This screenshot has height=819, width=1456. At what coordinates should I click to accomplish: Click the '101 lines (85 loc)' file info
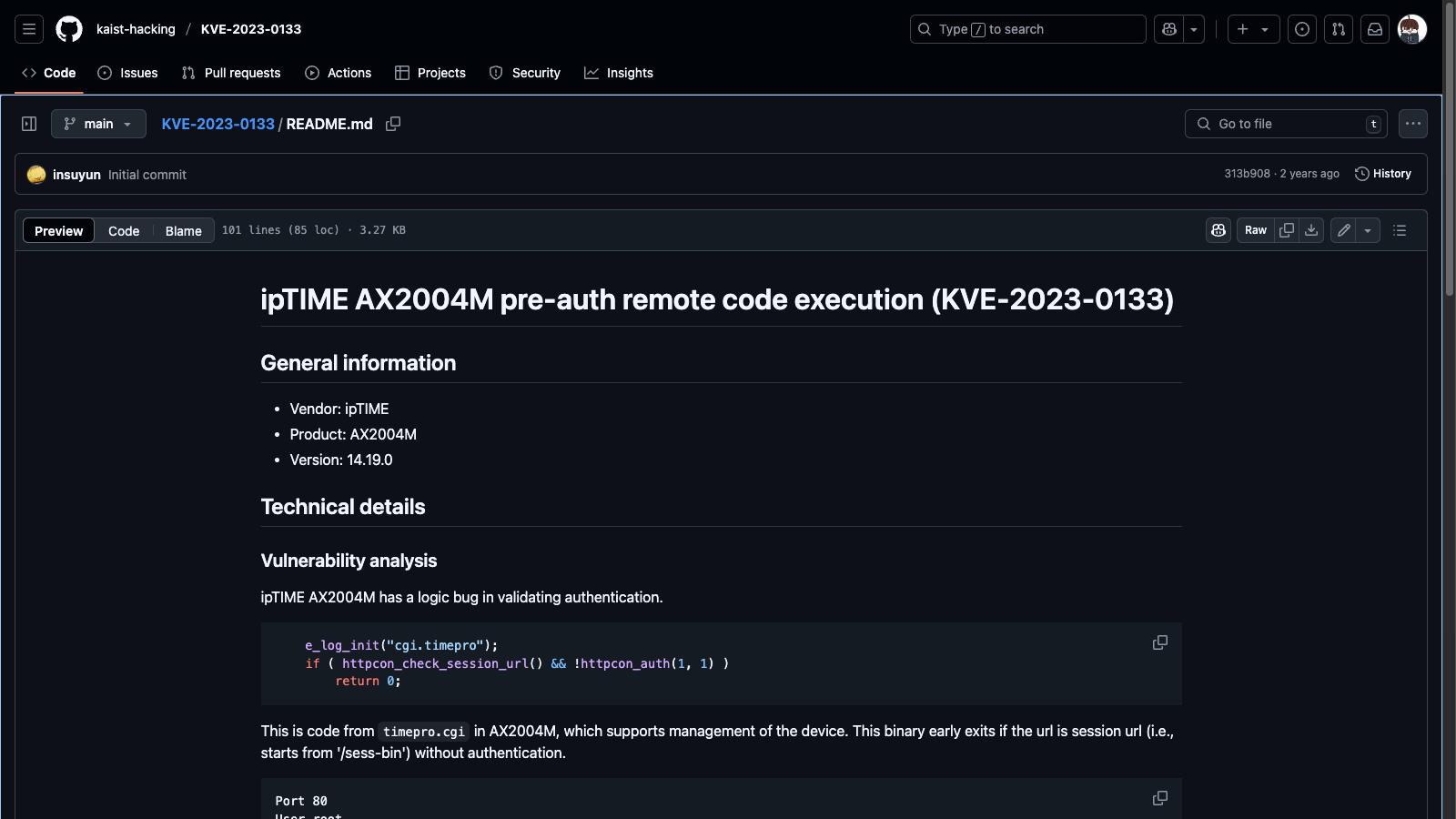pyautogui.click(x=280, y=230)
